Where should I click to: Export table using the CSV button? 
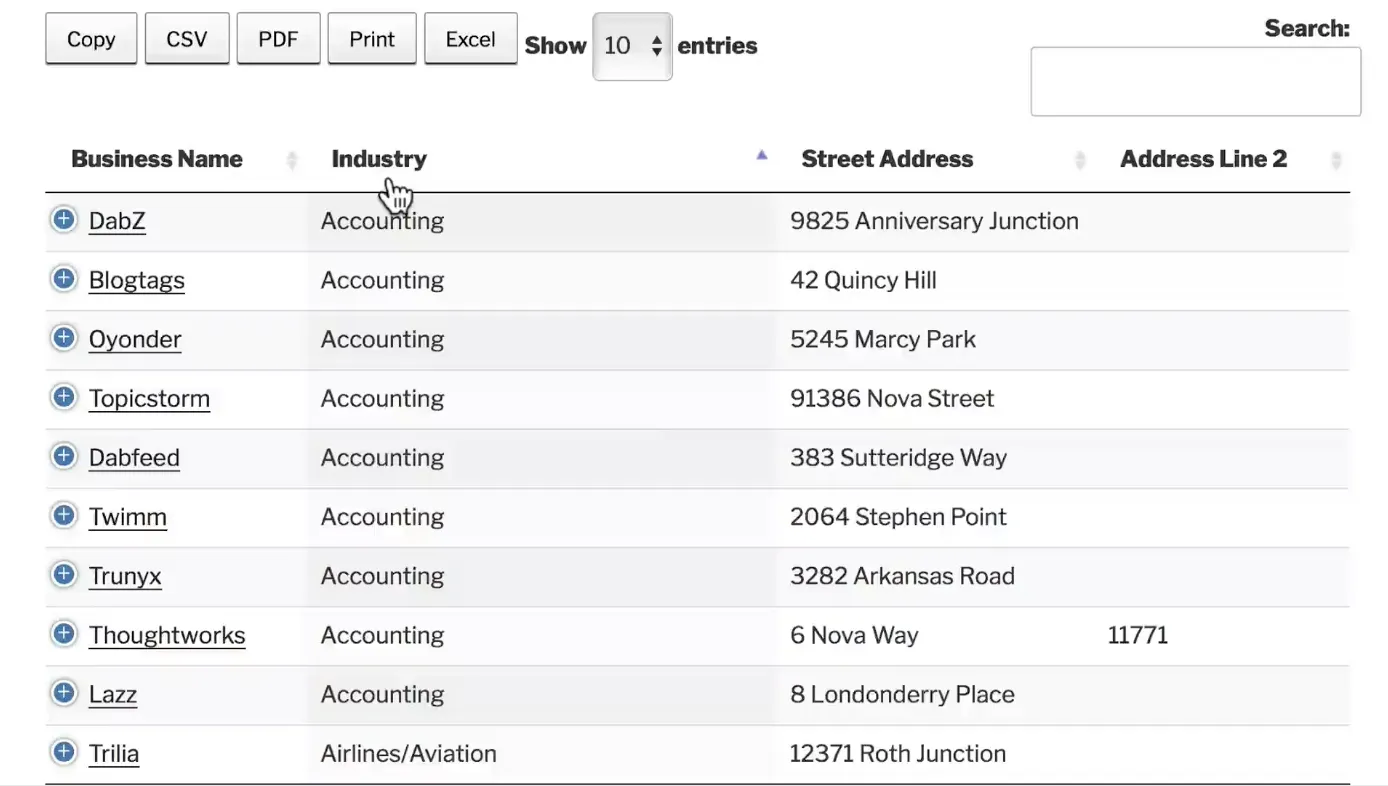click(x=187, y=39)
